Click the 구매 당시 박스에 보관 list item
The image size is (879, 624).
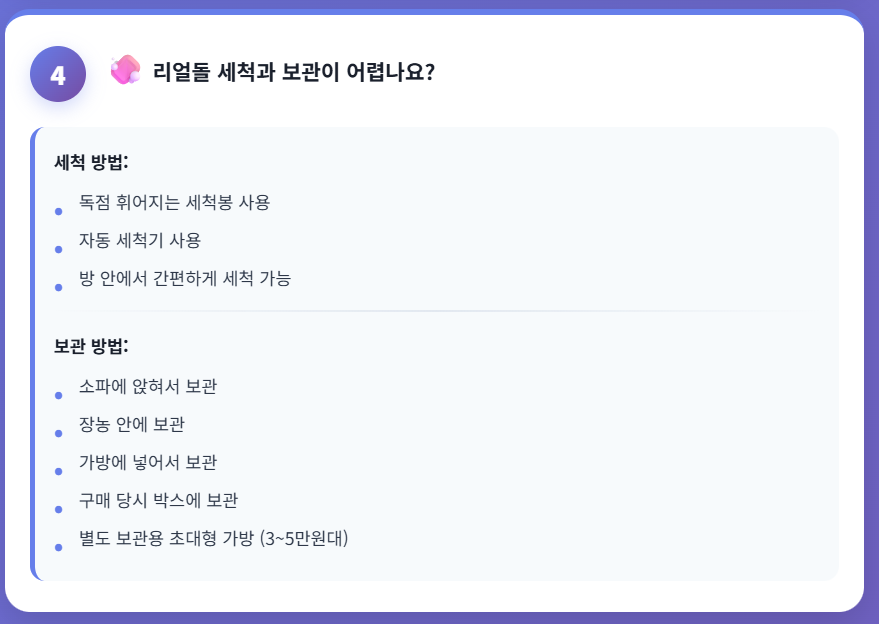[x=158, y=500]
